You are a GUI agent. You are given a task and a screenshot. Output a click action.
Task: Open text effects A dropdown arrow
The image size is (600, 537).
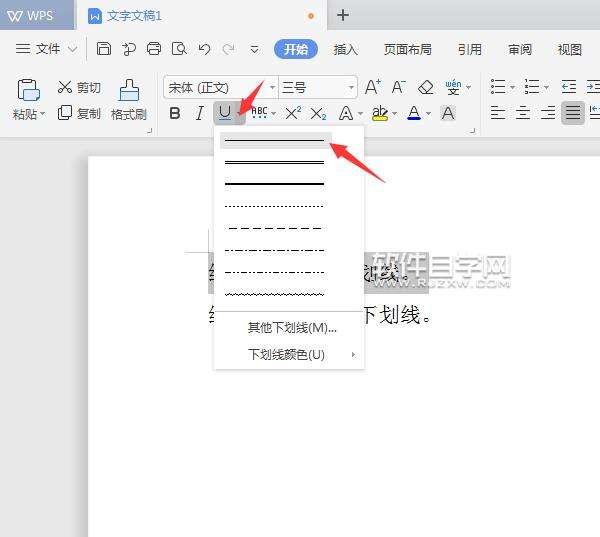360,114
